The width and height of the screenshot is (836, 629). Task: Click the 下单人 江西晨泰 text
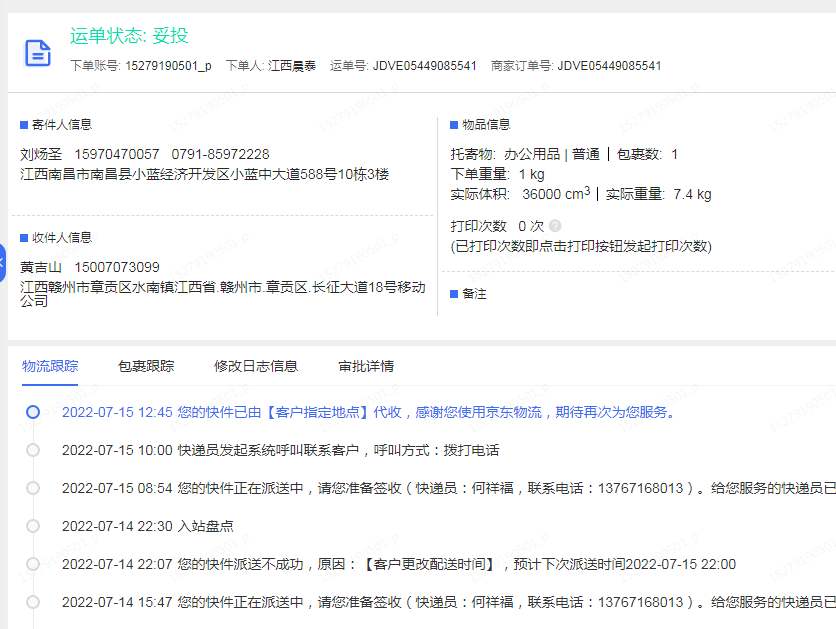click(x=271, y=66)
